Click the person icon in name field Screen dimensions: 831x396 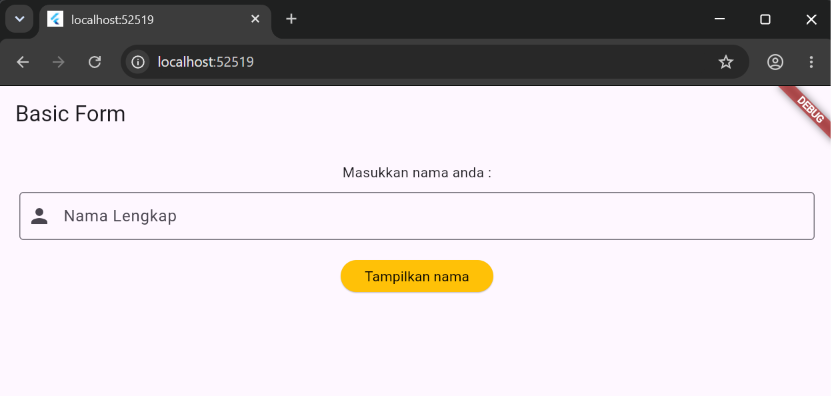[39, 216]
